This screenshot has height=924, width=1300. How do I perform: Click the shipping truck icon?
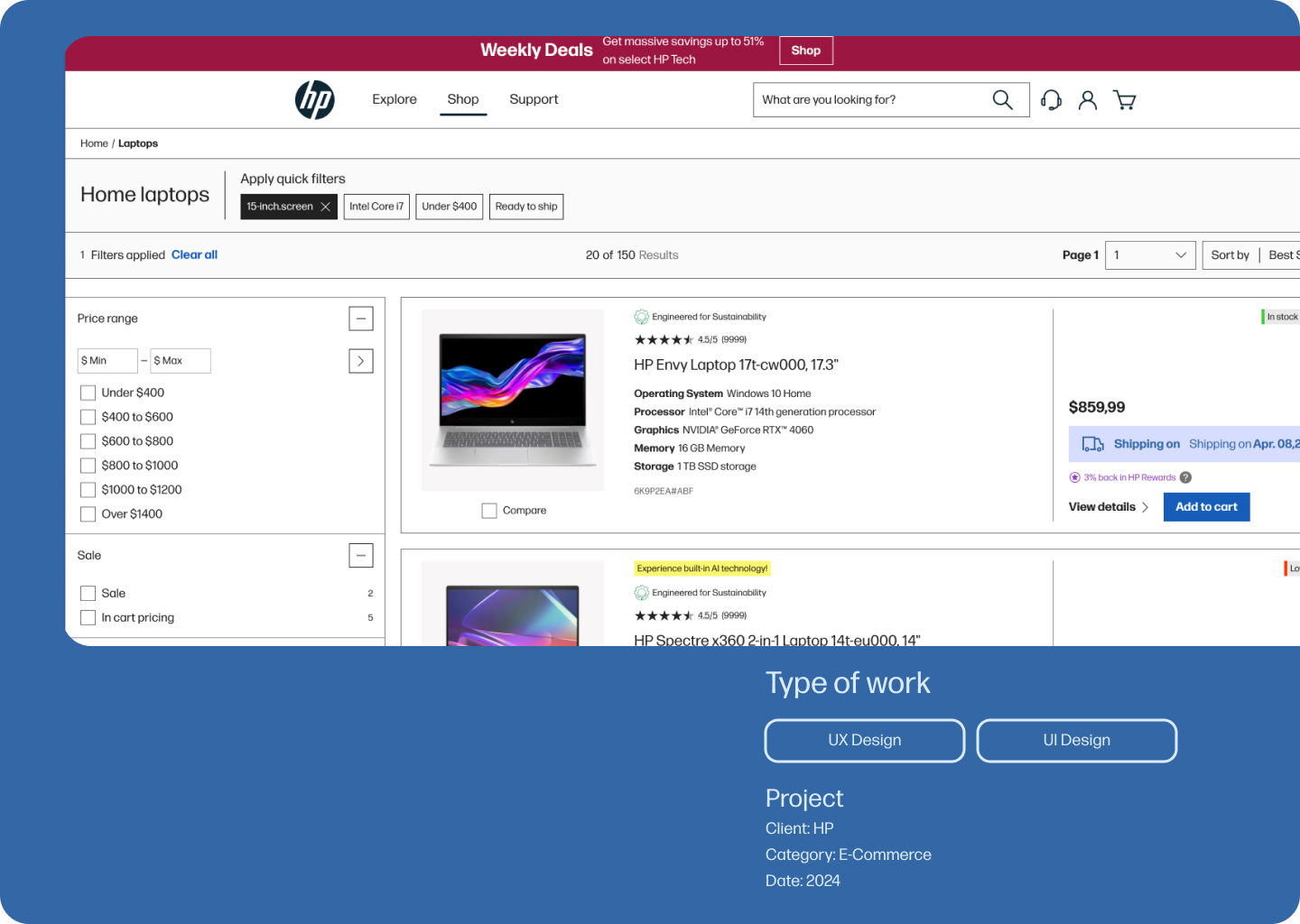pos(1093,444)
